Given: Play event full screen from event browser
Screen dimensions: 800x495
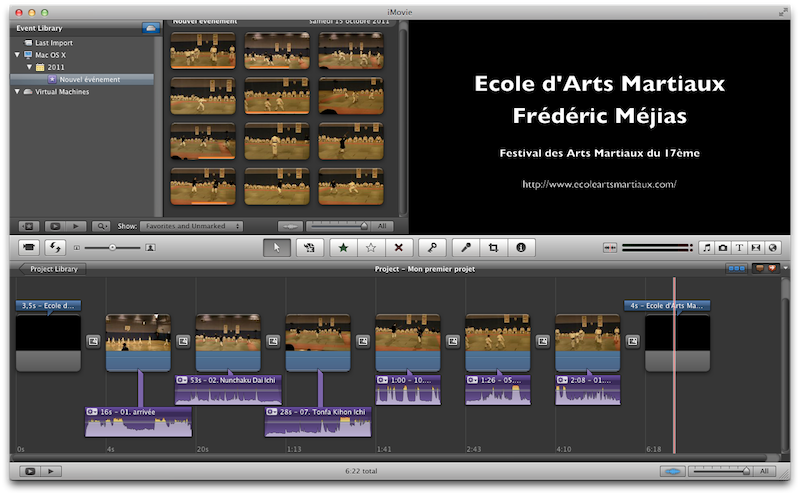Looking at the screenshot, I should 55,226.
